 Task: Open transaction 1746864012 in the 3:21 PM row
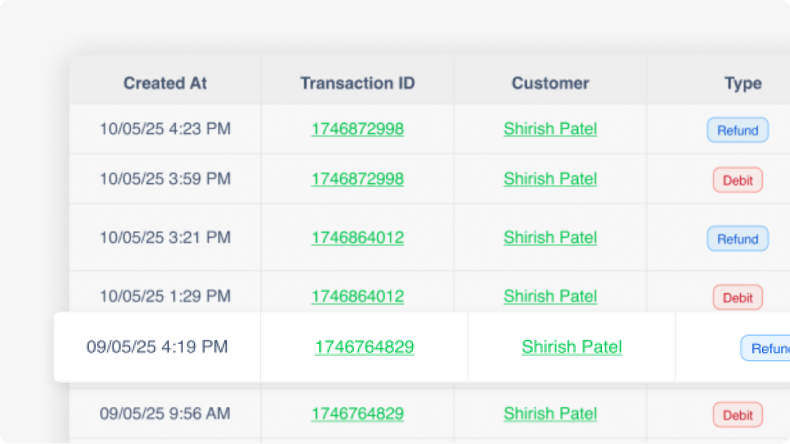click(x=357, y=238)
